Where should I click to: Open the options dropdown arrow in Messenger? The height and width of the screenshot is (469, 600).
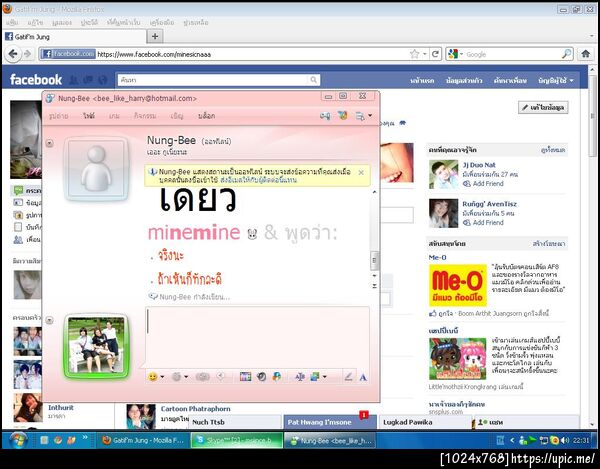(x=370, y=115)
